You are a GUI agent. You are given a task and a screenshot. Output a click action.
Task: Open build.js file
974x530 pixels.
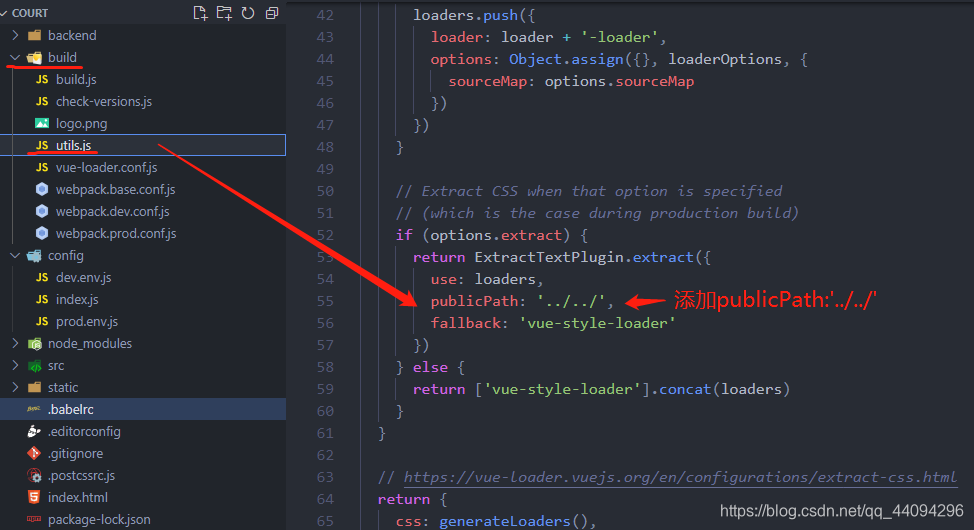76,80
